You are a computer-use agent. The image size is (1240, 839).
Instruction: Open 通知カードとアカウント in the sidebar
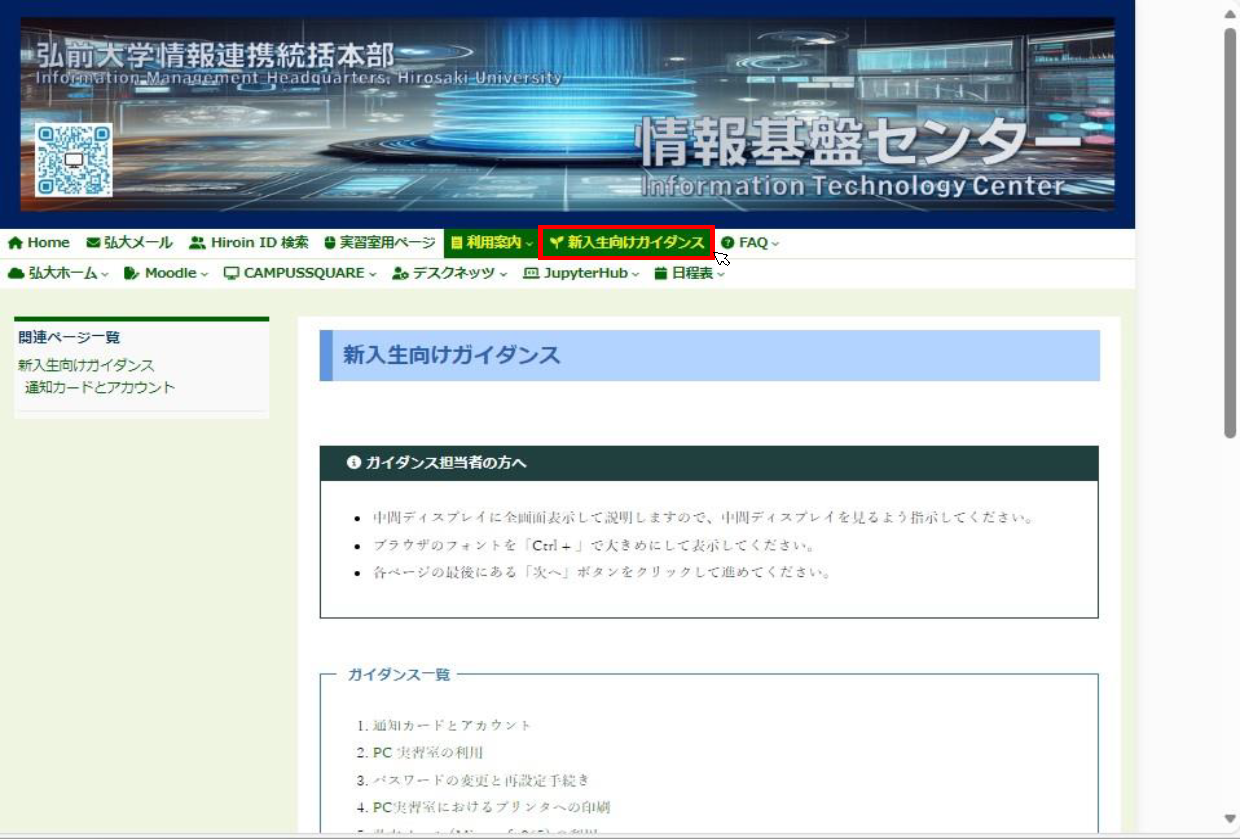pos(100,388)
